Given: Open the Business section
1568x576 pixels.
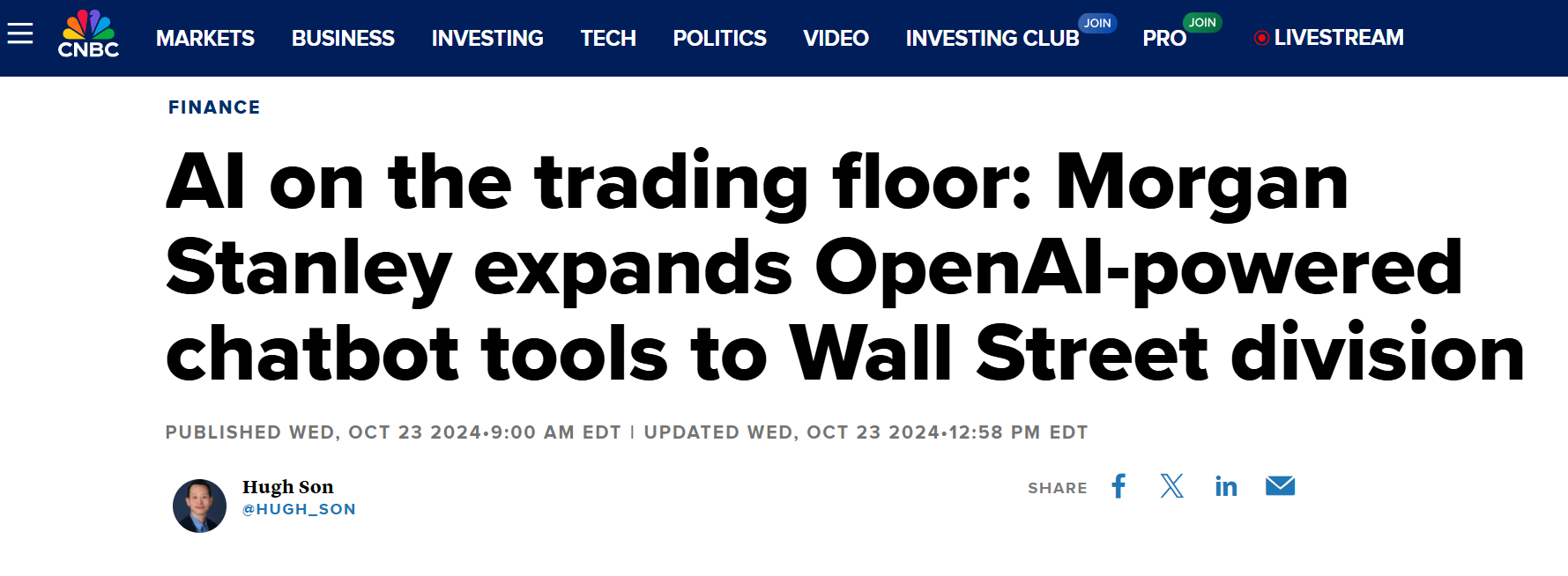Looking at the screenshot, I should point(343,38).
